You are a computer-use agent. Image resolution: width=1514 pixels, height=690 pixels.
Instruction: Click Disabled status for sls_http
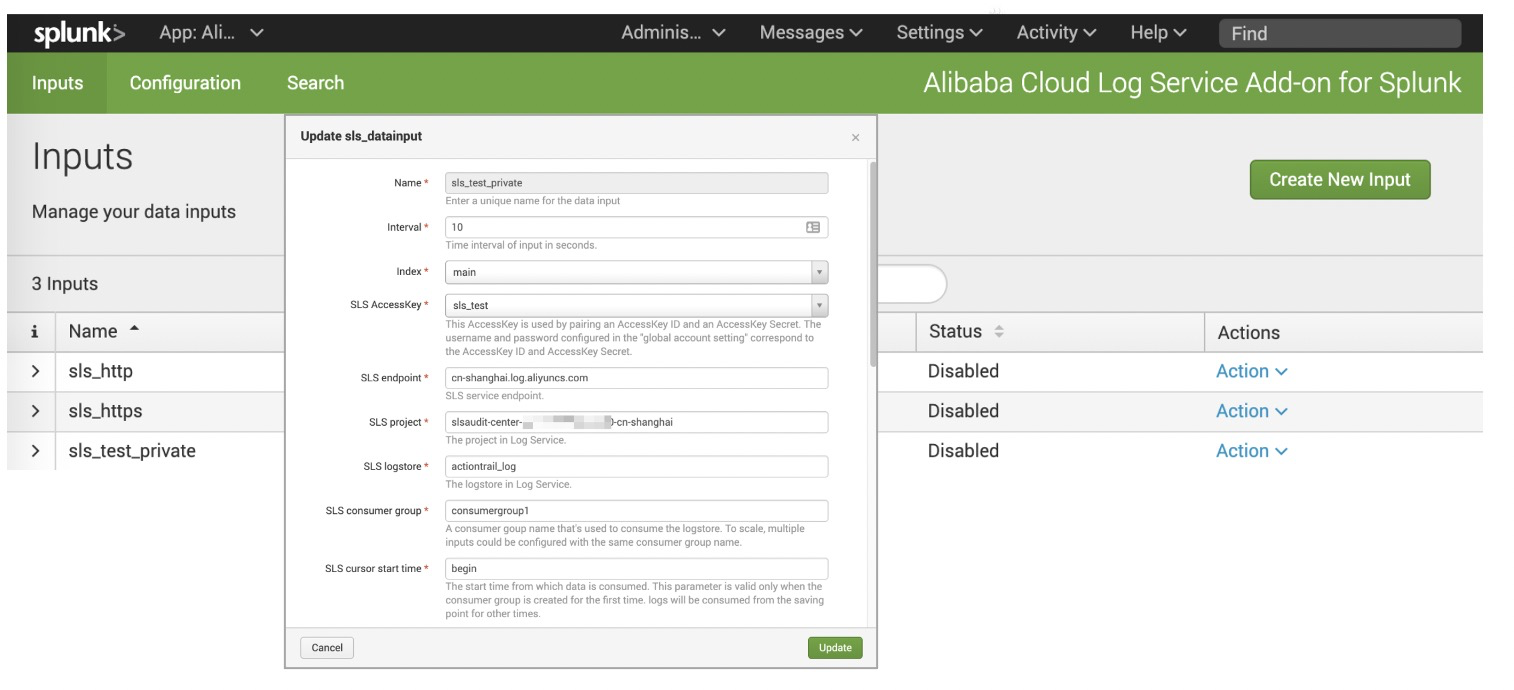click(963, 371)
